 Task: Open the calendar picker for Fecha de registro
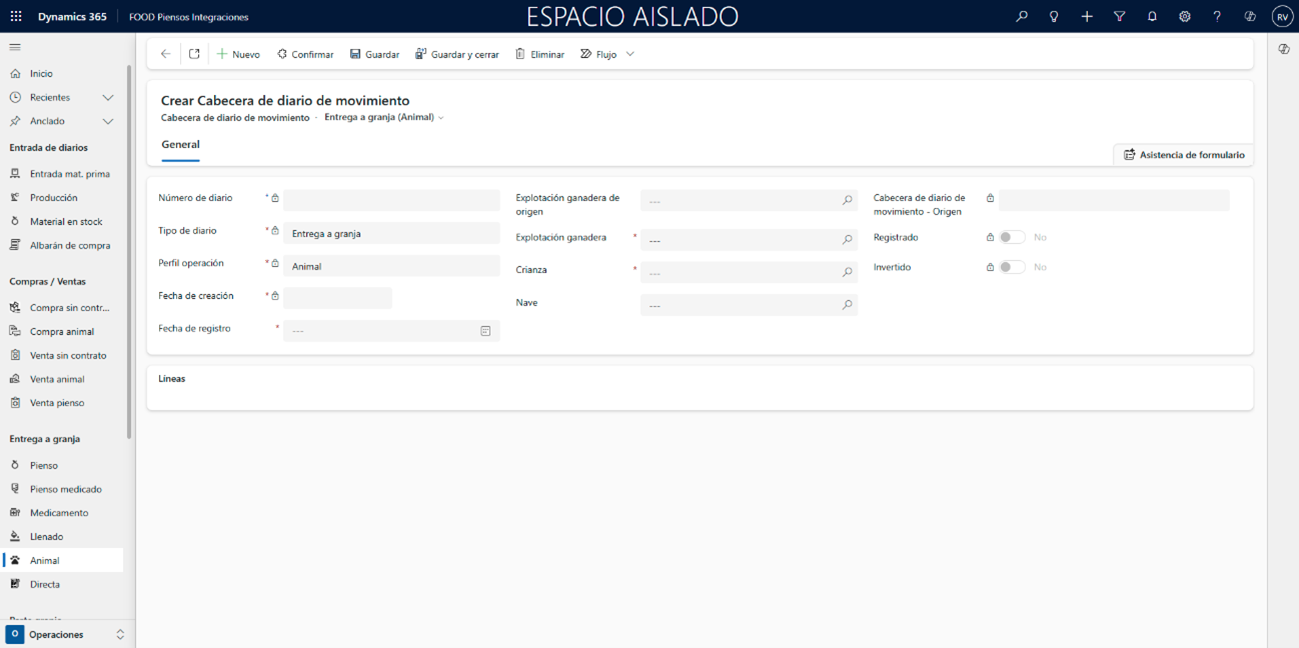[x=485, y=331]
